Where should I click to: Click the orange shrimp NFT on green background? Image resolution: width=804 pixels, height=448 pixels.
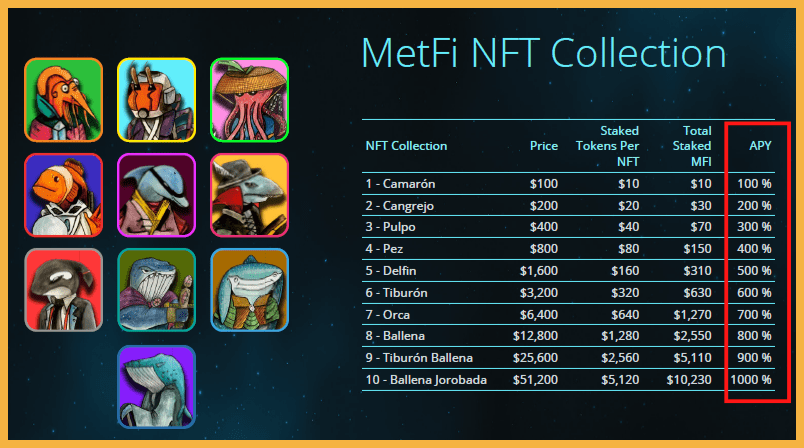pyautogui.click(x=64, y=100)
